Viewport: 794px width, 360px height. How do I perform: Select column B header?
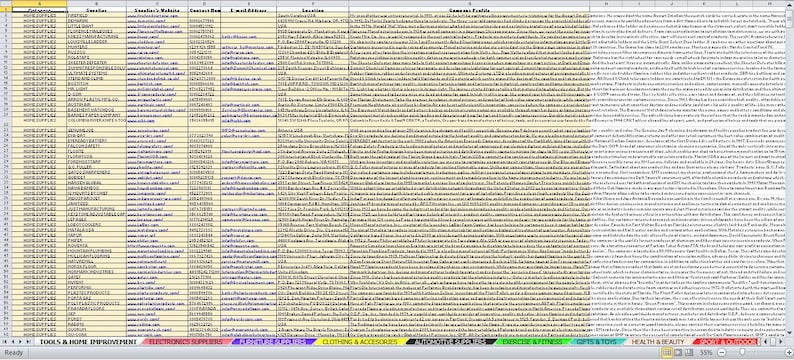pos(96,4)
